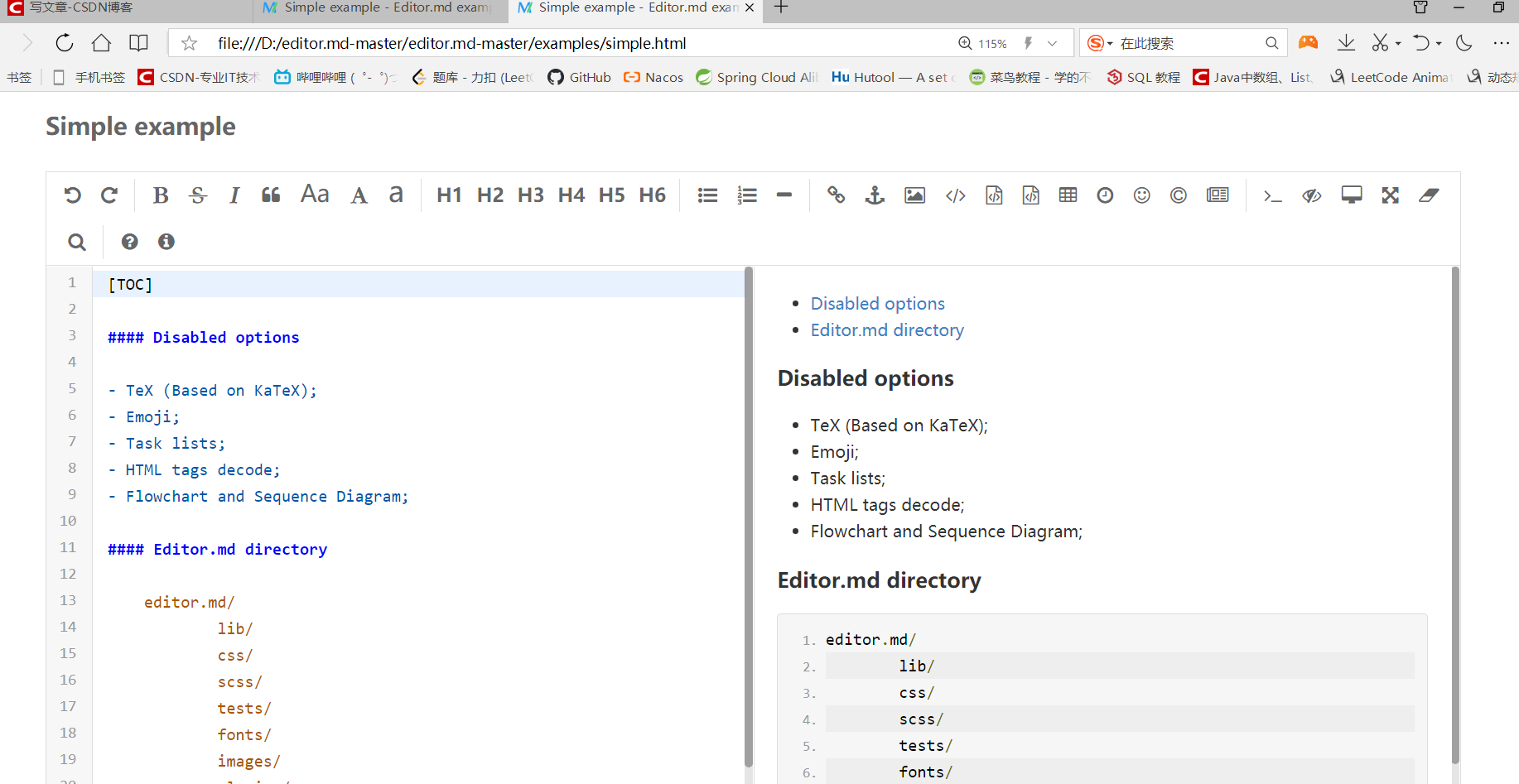Click the address bar URL
This screenshot has width=1519, height=784.
pyautogui.click(x=452, y=43)
